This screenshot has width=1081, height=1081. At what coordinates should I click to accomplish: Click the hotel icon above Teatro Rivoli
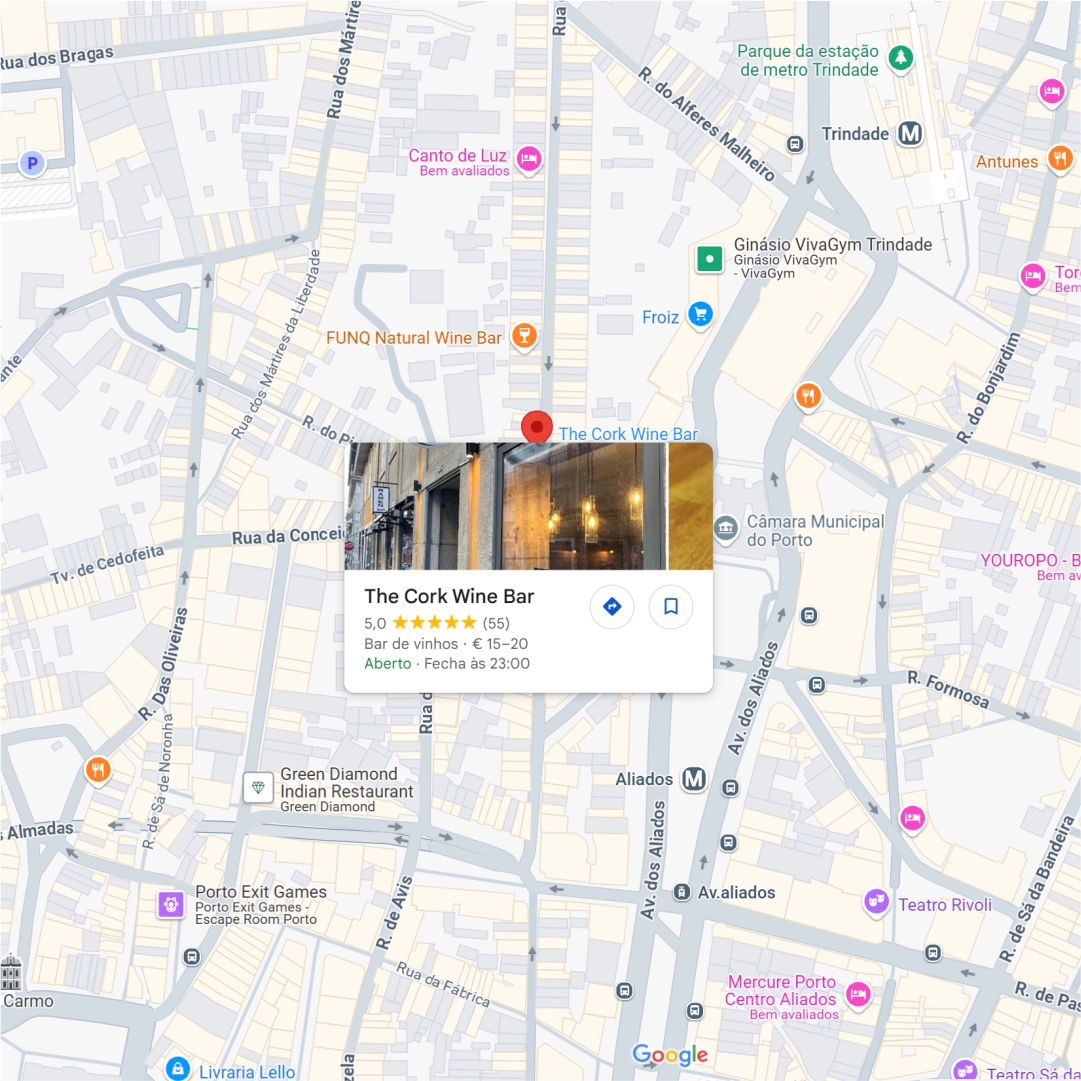click(913, 819)
